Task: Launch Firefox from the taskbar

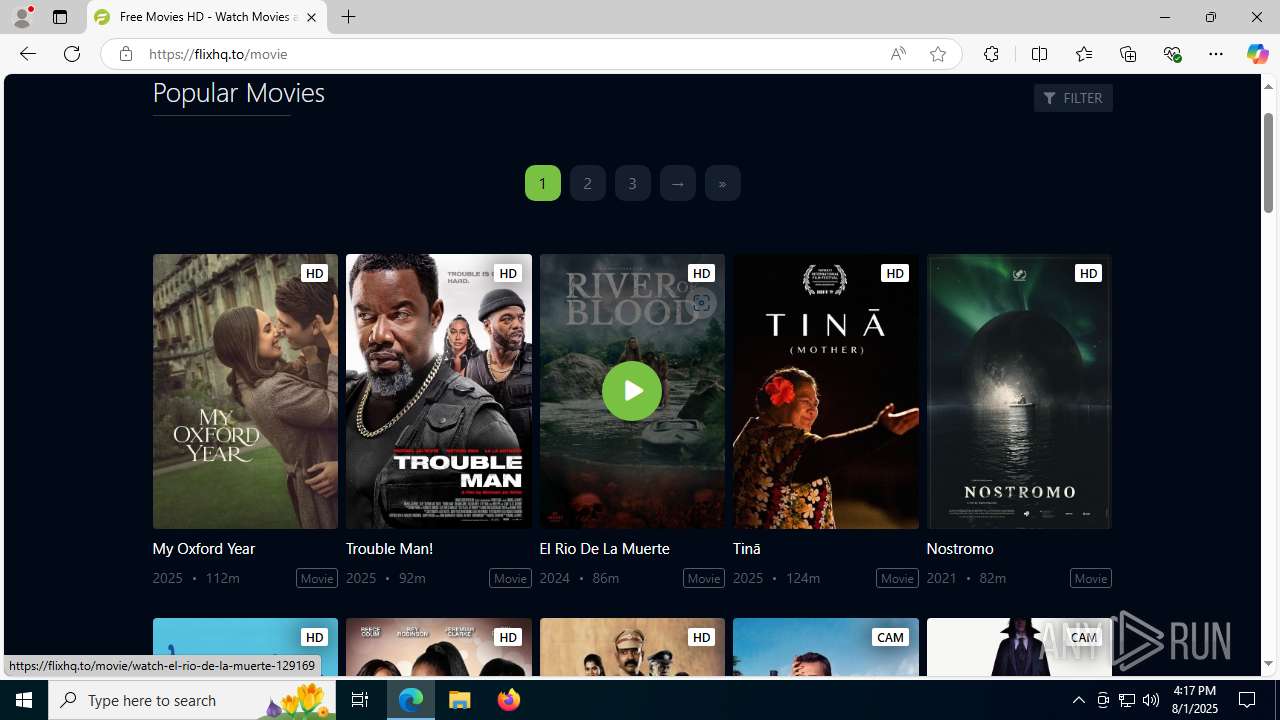Action: click(509, 700)
